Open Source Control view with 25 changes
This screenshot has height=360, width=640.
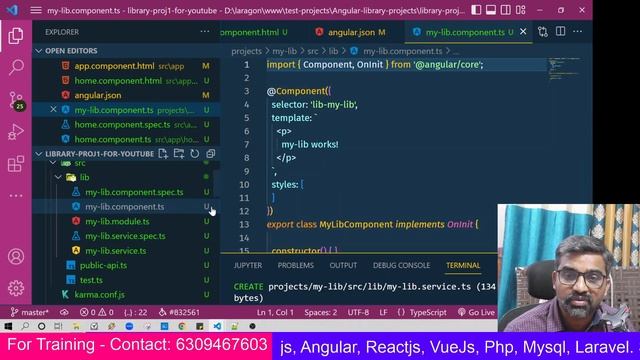pos(16,100)
